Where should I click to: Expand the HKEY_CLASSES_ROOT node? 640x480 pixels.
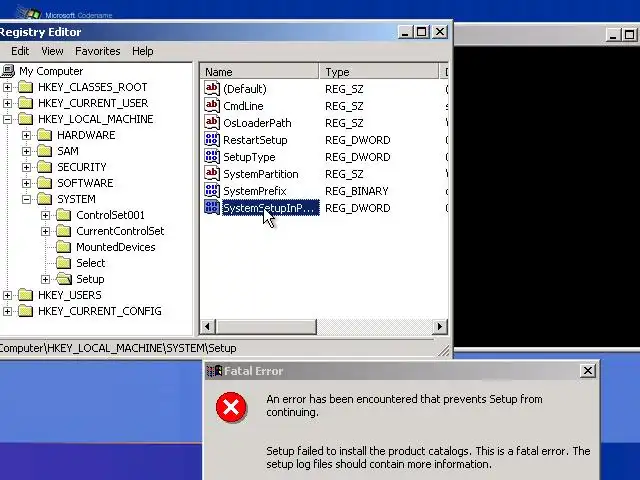pyautogui.click(x=7, y=87)
